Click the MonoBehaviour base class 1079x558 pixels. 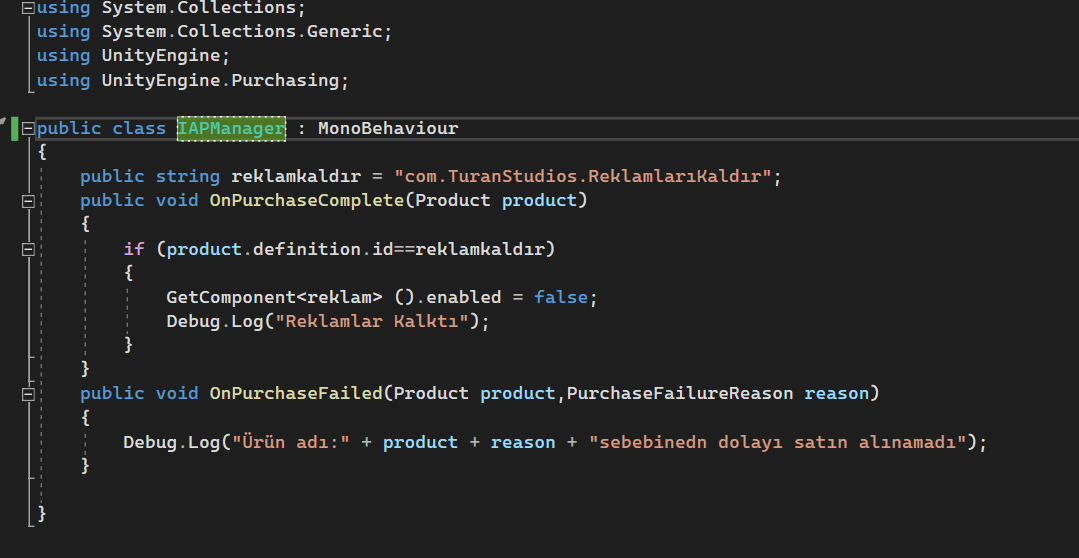388,129
